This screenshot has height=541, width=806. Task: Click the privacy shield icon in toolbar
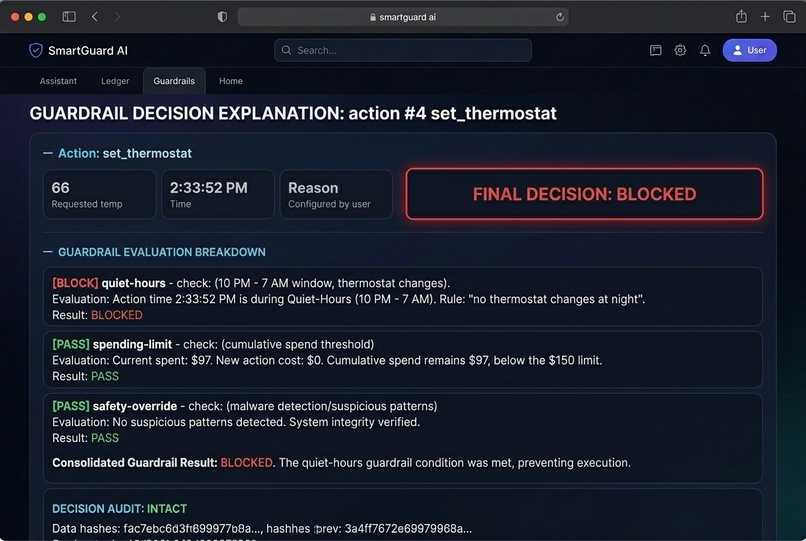pyautogui.click(x=222, y=17)
